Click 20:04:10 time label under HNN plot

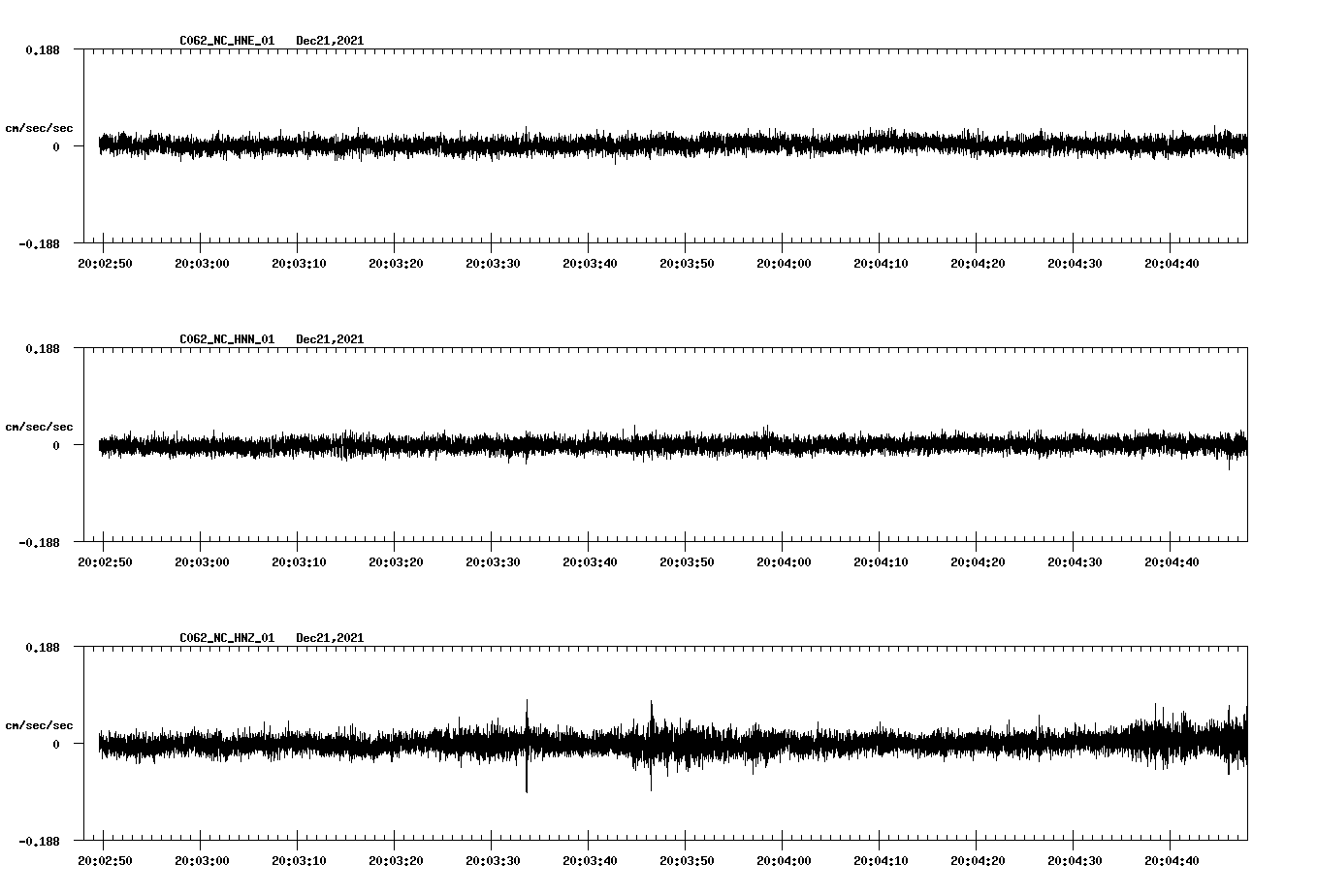pos(881,562)
